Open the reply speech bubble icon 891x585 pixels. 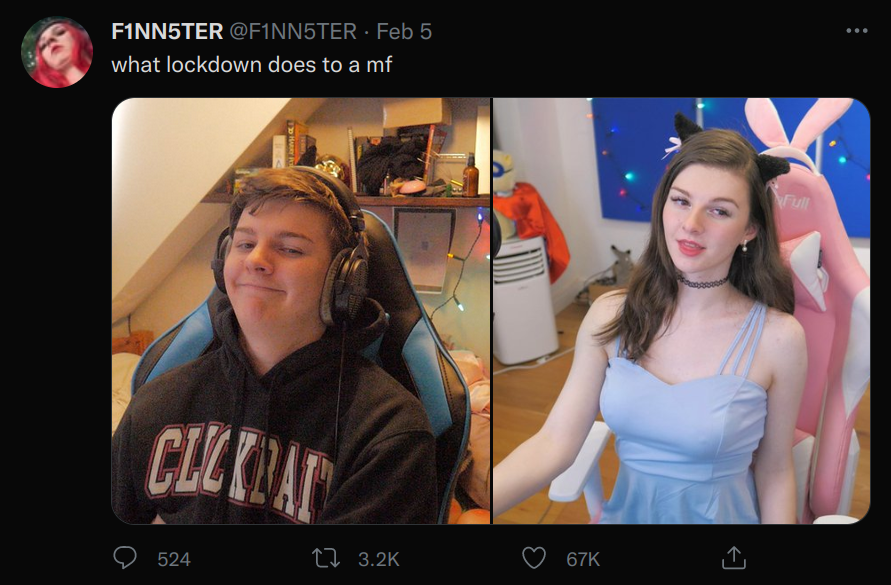124,558
